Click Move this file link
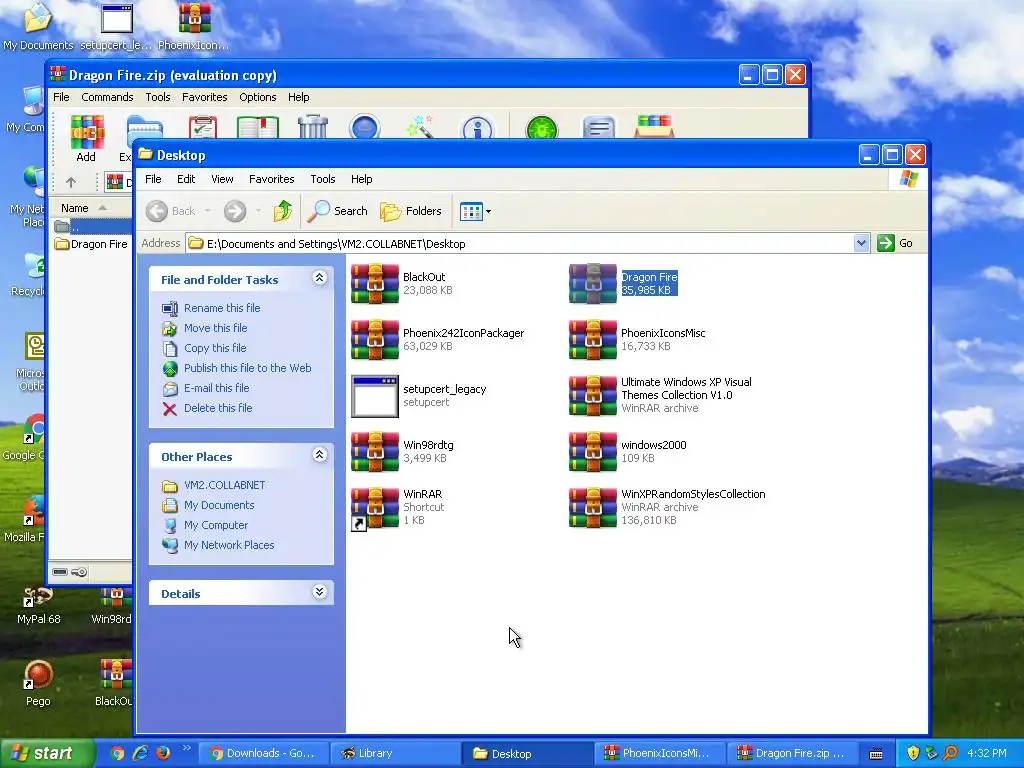 [216, 328]
